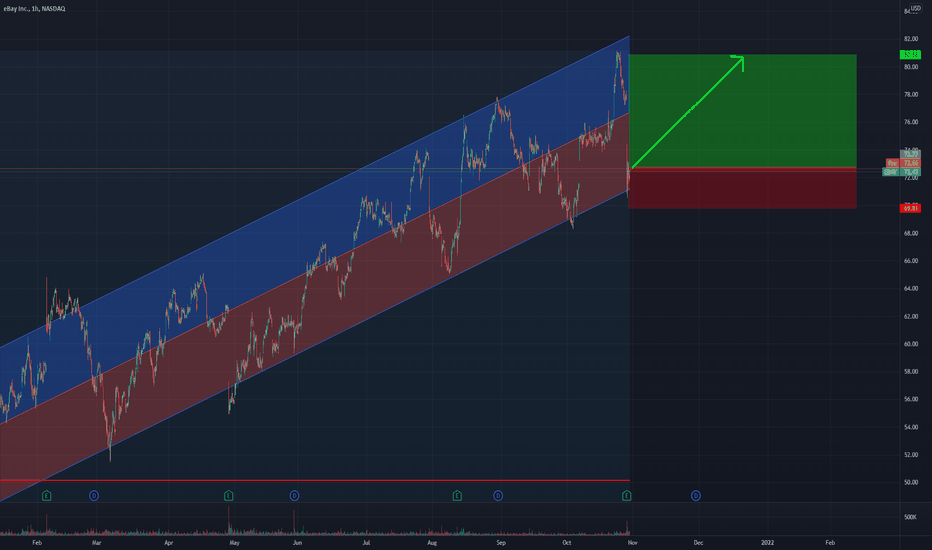Click the 60.00 price axis label
Image resolution: width=932 pixels, height=550 pixels.
pos(911,344)
